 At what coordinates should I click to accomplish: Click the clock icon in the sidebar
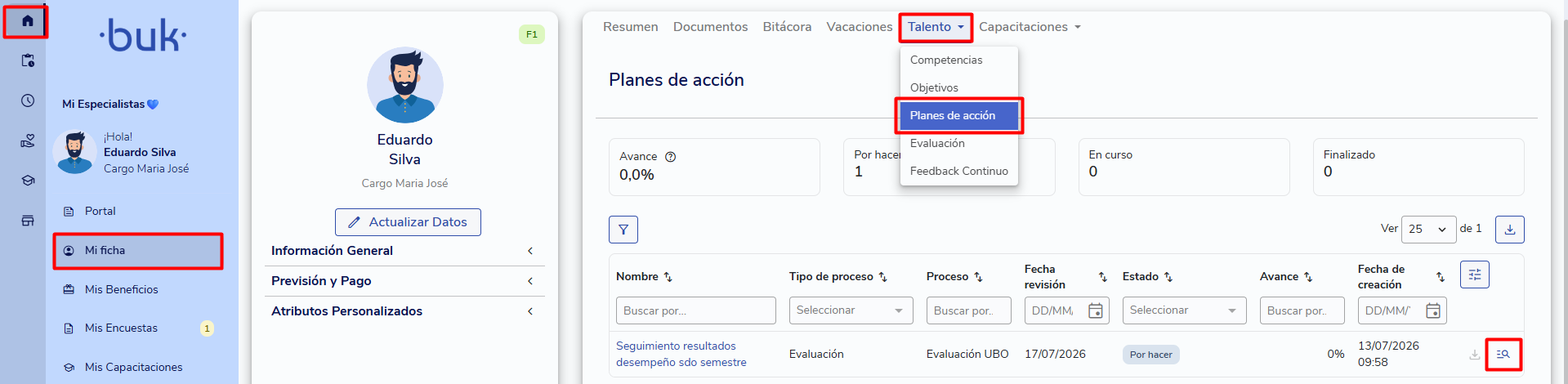[x=28, y=100]
